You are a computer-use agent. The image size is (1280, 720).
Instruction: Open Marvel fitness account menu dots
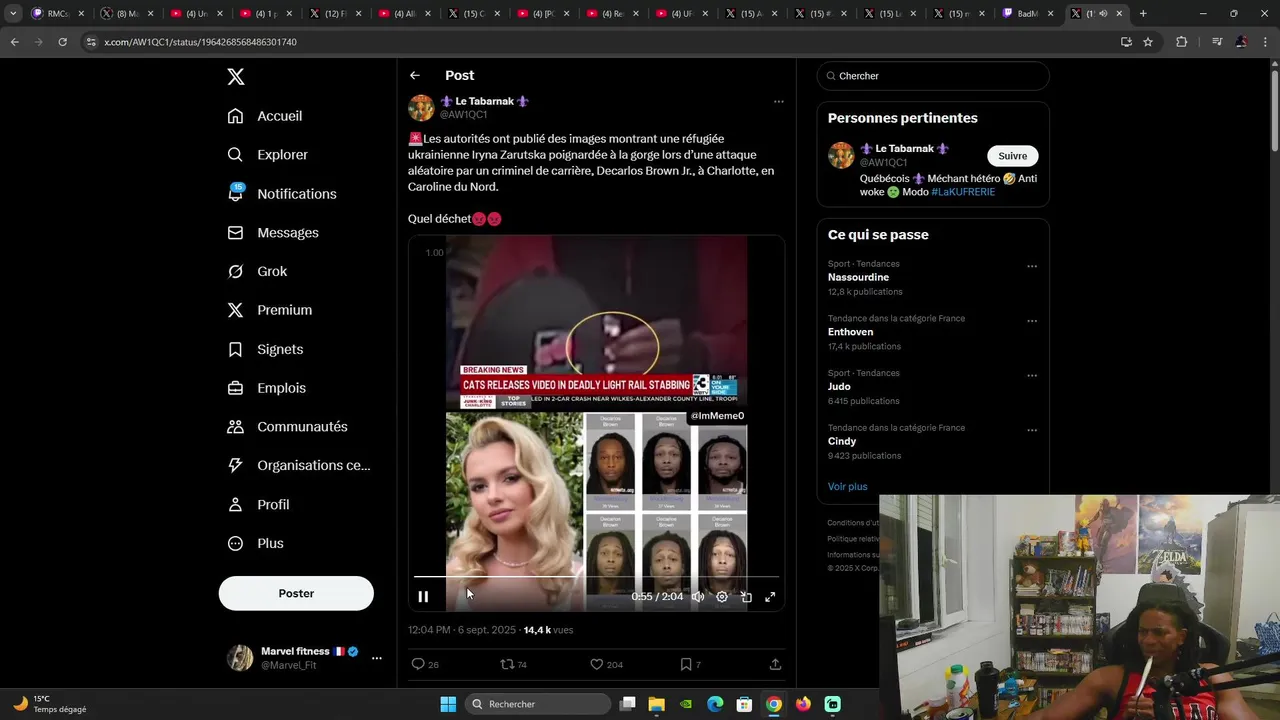[377, 658]
